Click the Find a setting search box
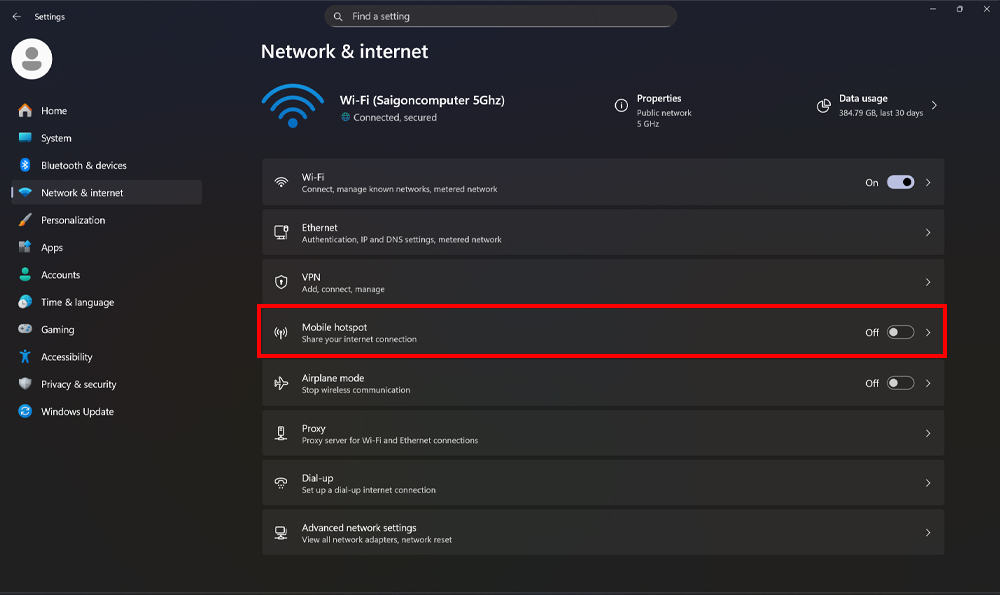Screen dimensions: 1000x595 tap(500, 16)
